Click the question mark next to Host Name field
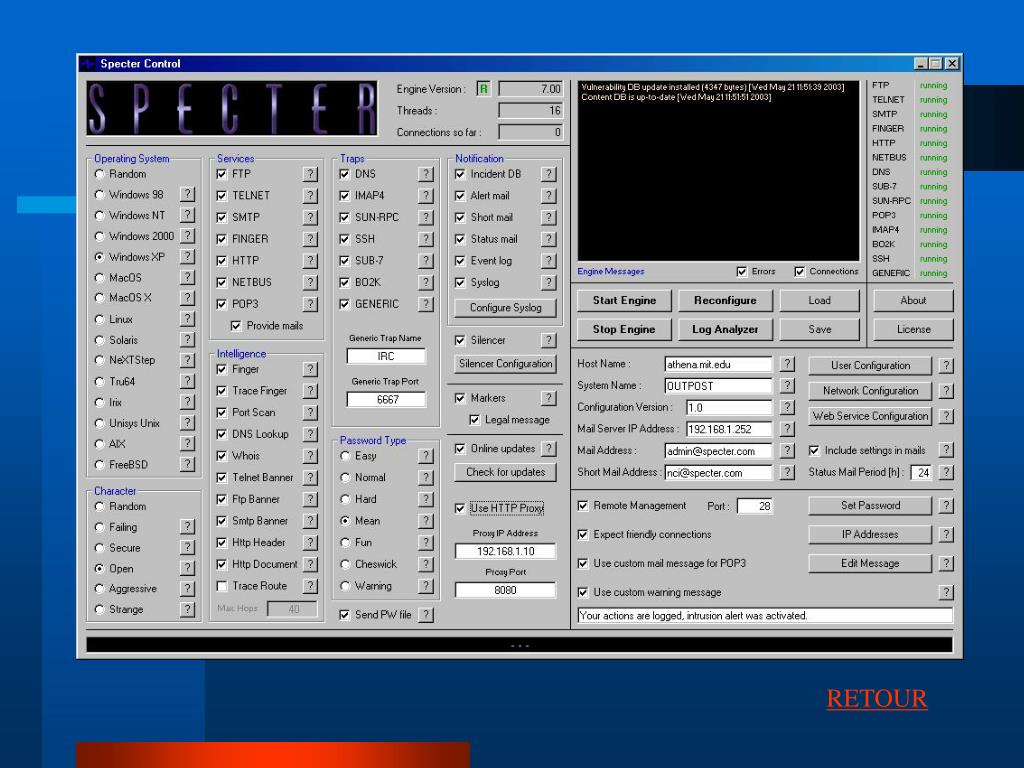Image resolution: width=1024 pixels, height=768 pixels. 788,364
